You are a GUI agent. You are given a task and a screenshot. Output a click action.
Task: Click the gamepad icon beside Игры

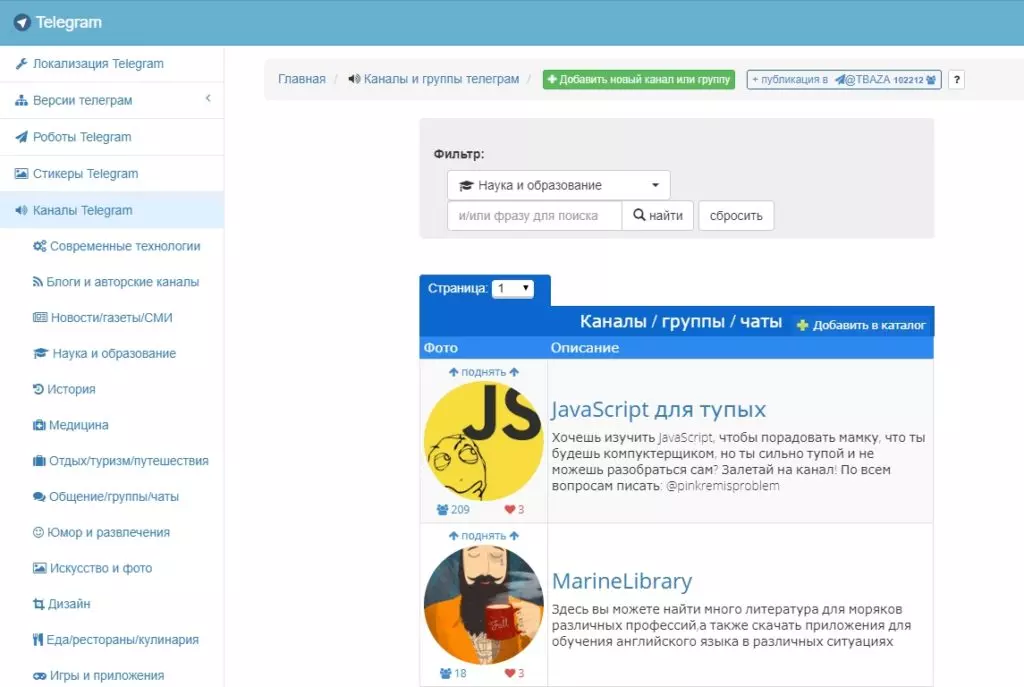(x=40, y=676)
